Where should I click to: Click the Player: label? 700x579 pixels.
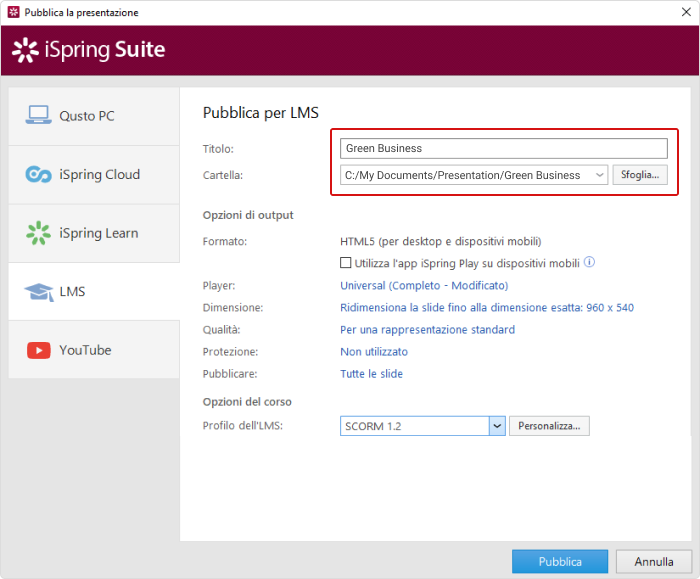pos(219,286)
